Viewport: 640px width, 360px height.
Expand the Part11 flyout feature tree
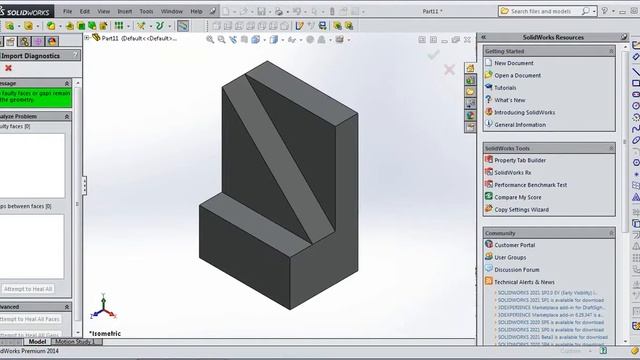(x=87, y=38)
